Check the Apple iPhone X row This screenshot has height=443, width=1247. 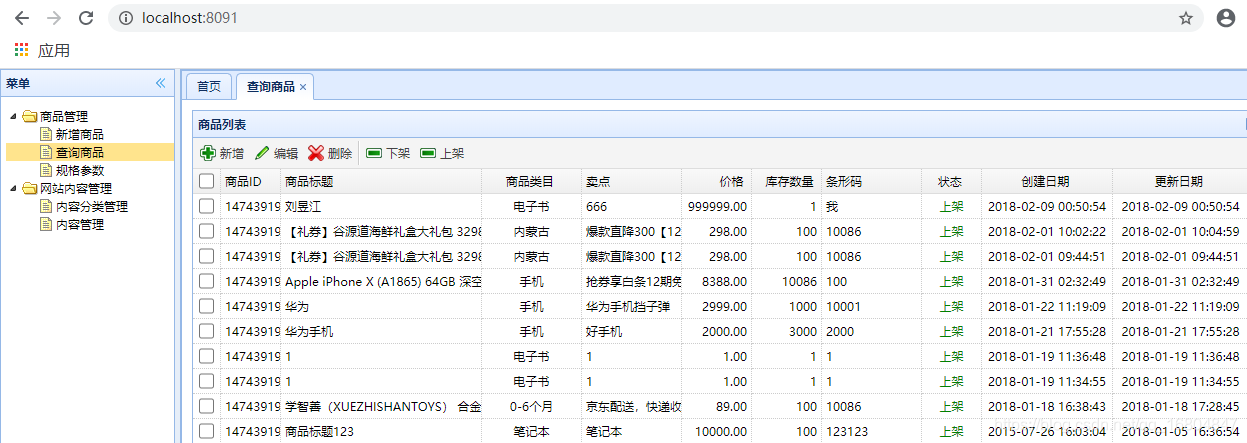[x=206, y=281]
